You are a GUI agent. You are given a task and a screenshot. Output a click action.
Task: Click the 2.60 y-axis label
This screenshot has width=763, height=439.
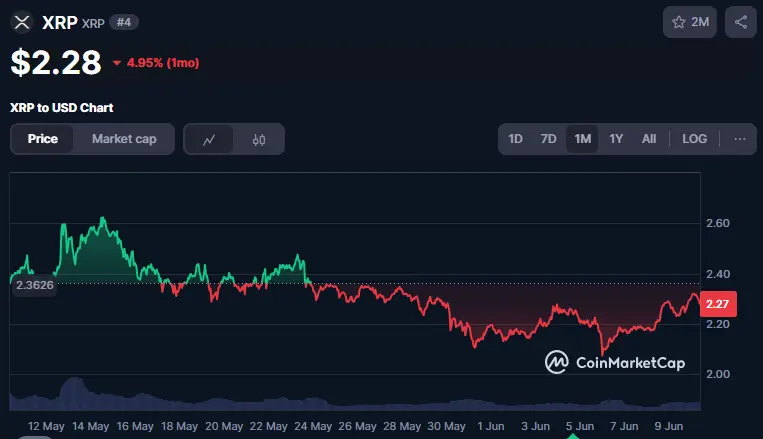click(718, 223)
